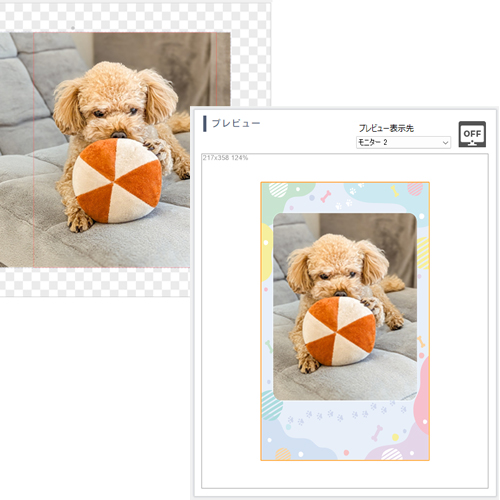Toggle the OFF monitor preview button
Screen dimensions: 500x500
tap(472, 134)
